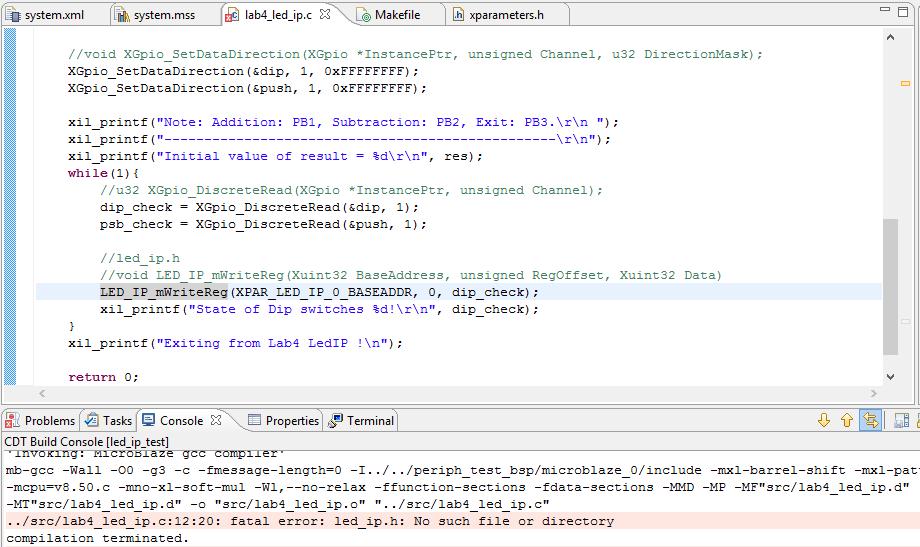This screenshot has width=920, height=547.
Task: Go to previous error in console
Action: click(847, 420)
